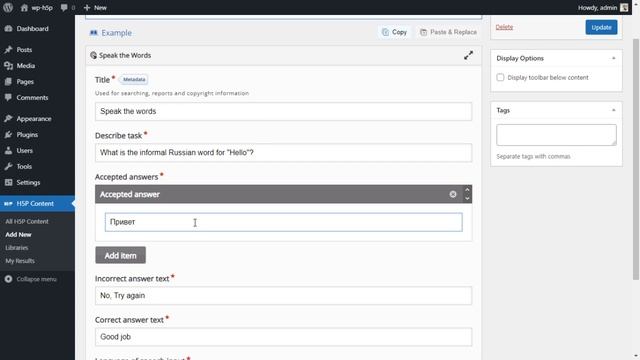Open the Metadata button next to Title
640x360 pixels.
tap(134, 80)
